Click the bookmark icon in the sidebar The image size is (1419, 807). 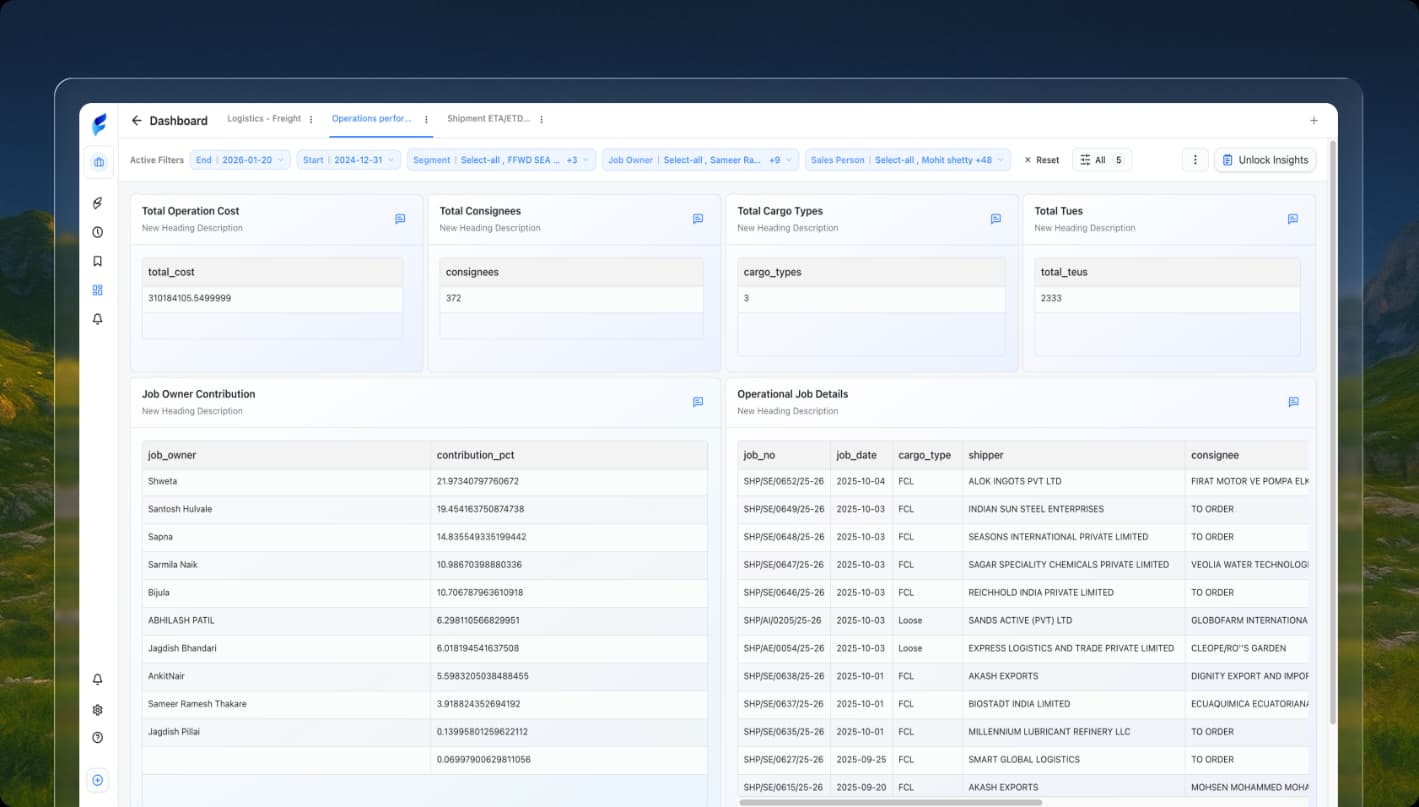tap(97, 260)
